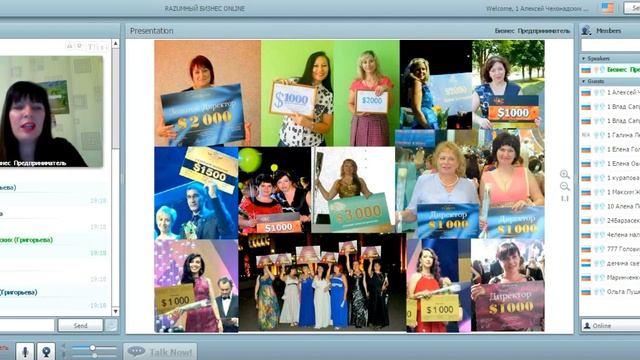Click the chat scrollbar up arrow

116,43
